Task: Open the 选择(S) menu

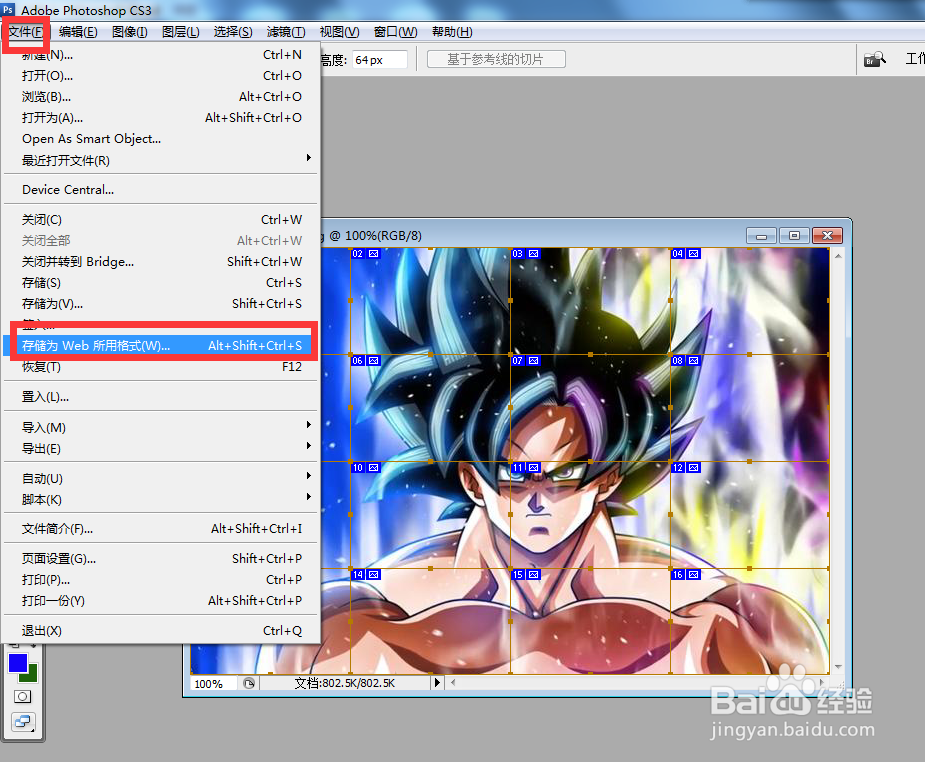Action: click(x=233, y=32)
